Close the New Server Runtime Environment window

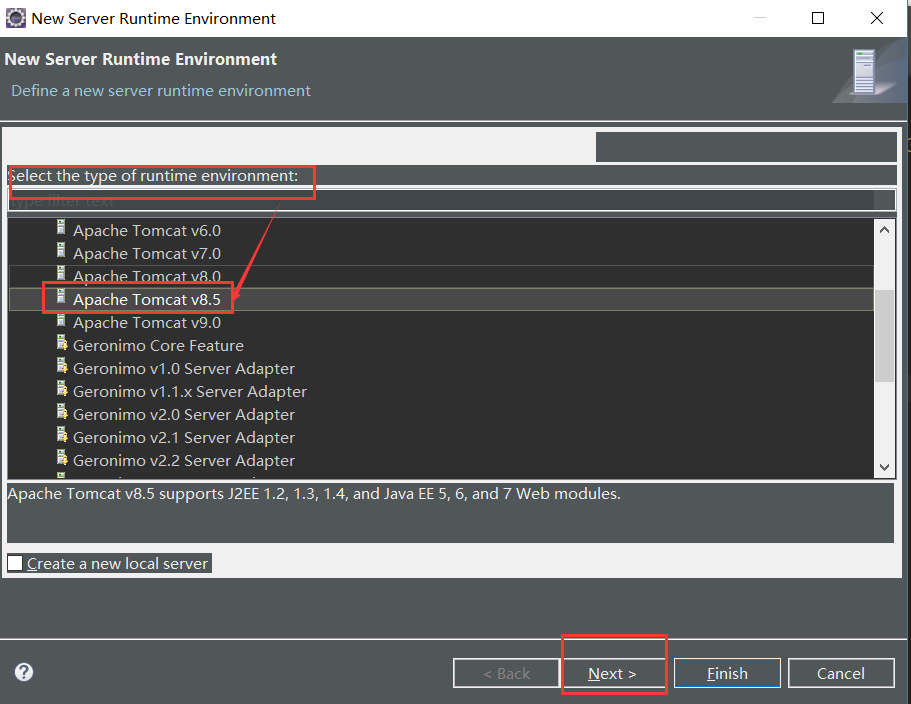[x=877, y=18]
